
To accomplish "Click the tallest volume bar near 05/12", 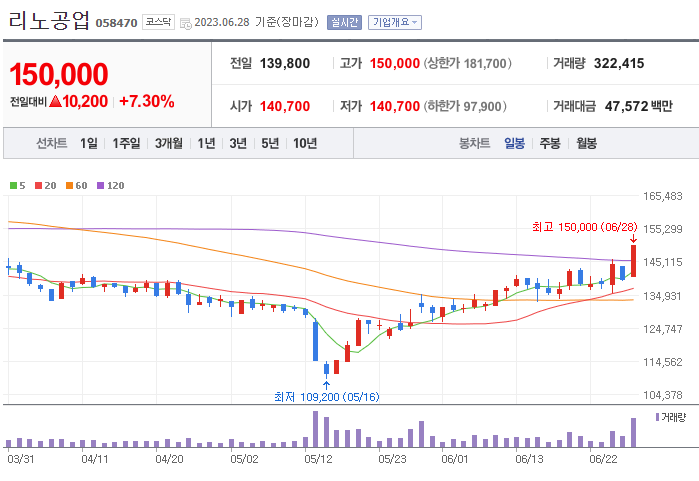I will click(316, 429).
